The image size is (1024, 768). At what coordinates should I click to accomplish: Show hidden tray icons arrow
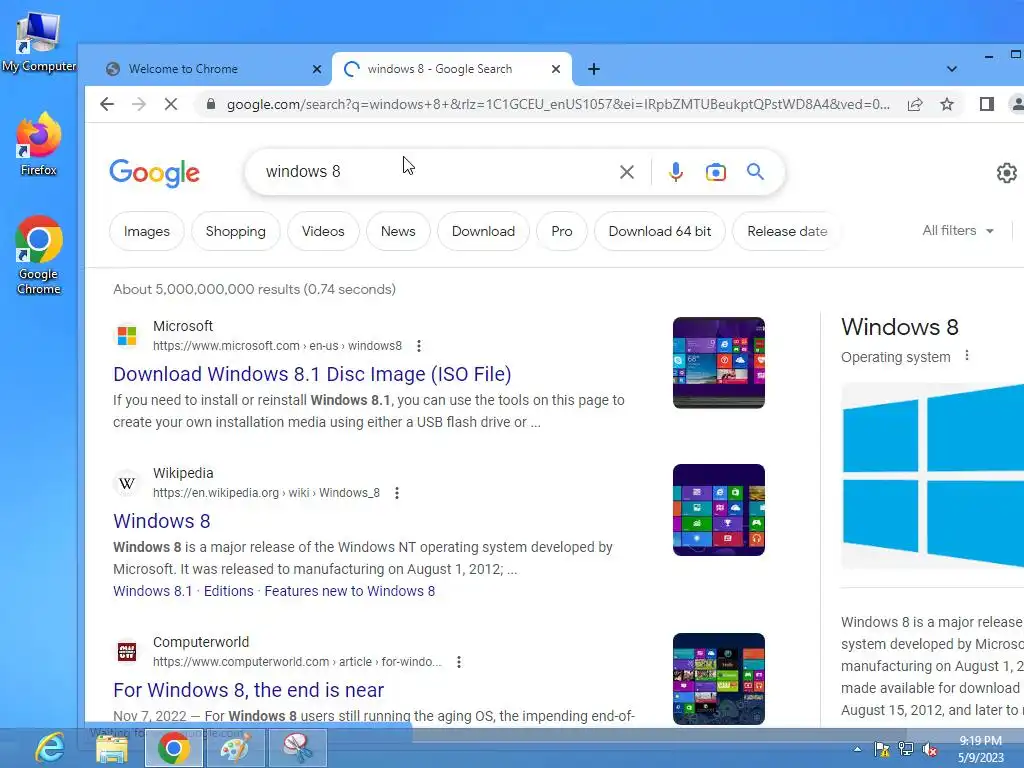pyautogui.click(x=857, y=749)
